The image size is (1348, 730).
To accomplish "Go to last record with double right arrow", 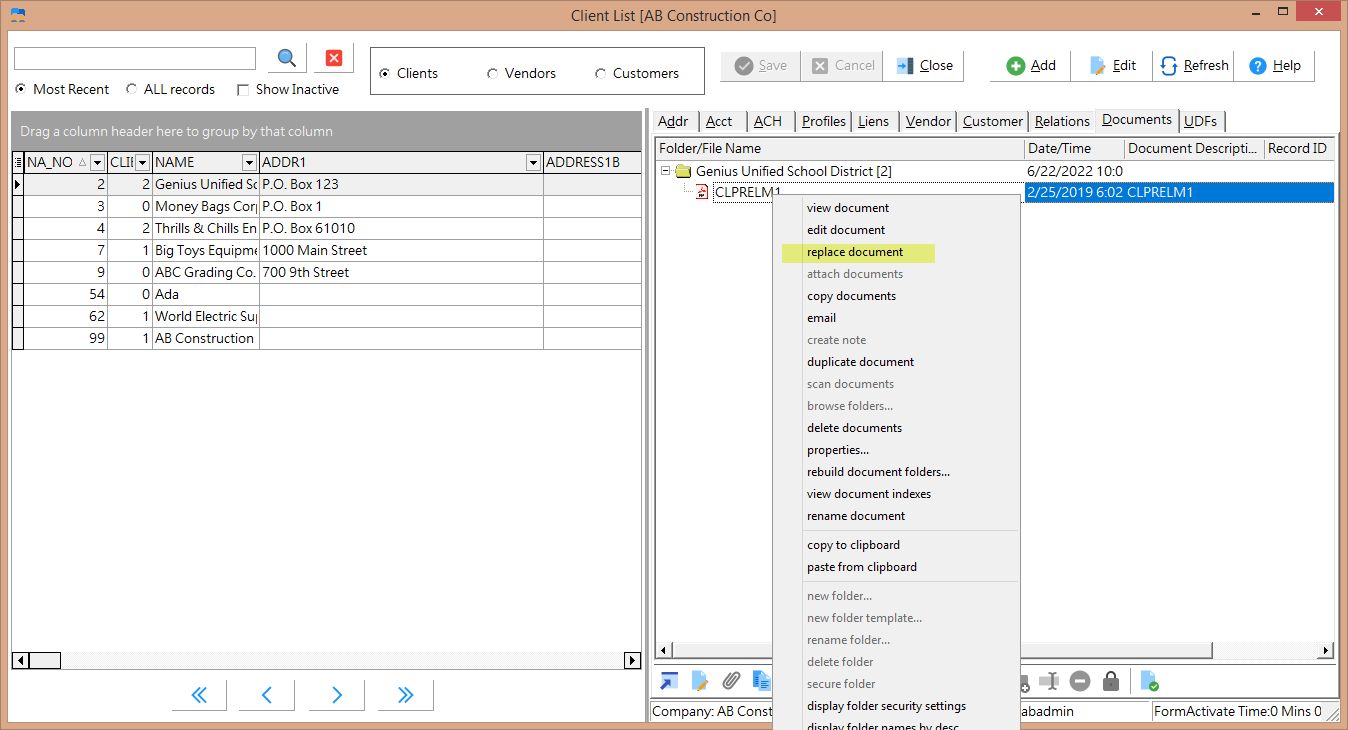I will click(406, 695).
